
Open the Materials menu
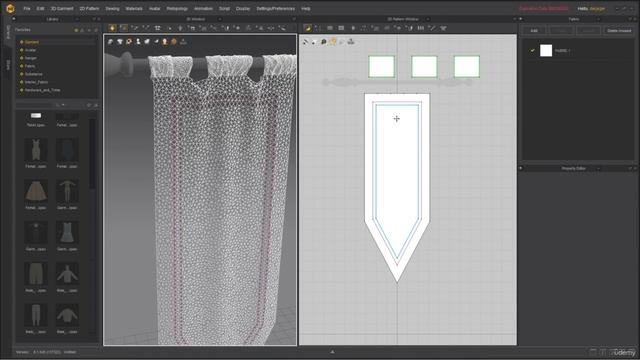point(134,9)
